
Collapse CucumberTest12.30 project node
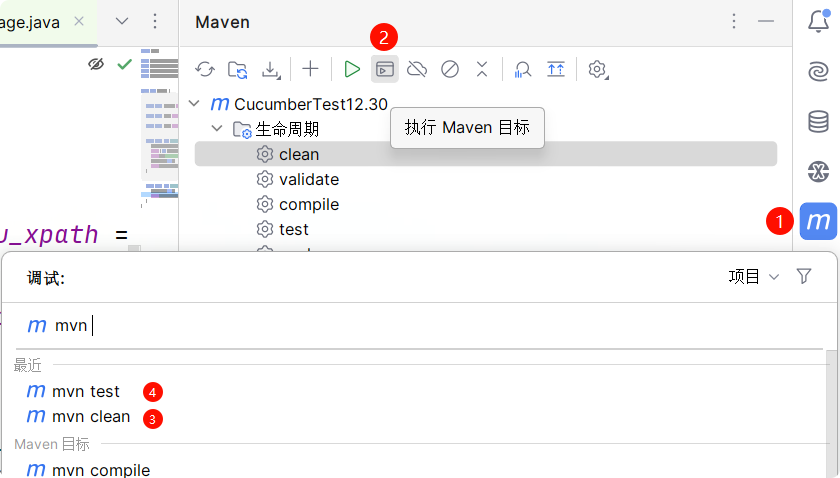click(194, 103)
